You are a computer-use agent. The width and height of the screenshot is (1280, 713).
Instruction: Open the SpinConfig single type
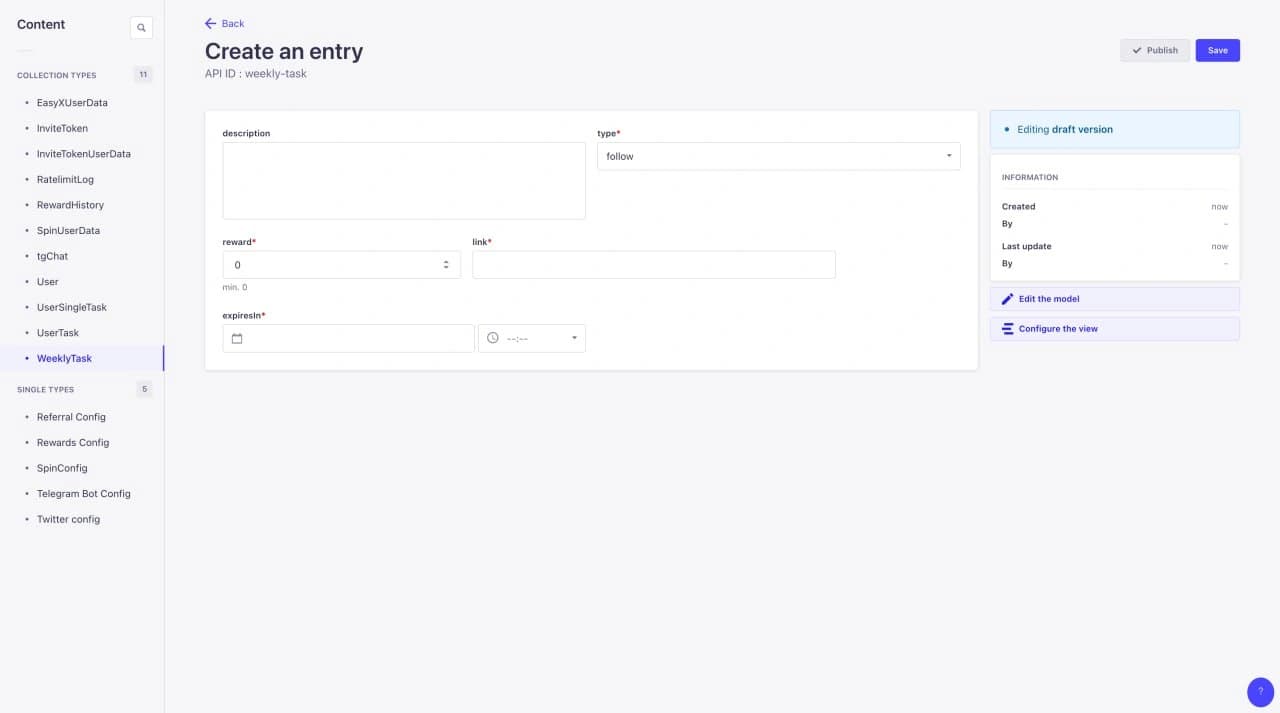tap(62, 468)
